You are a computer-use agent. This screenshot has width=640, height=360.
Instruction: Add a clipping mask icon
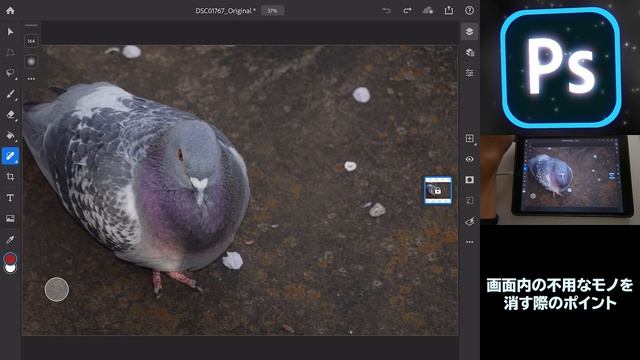(x=469, y=200)
